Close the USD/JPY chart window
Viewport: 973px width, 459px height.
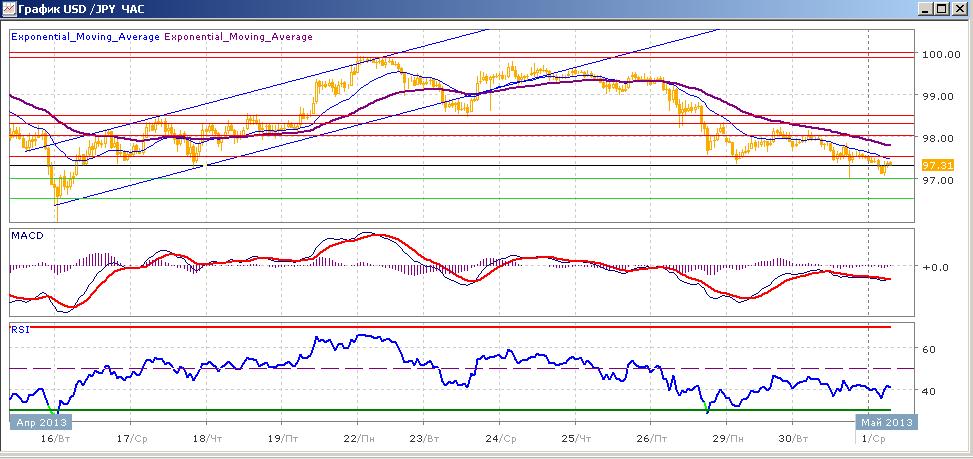(x=959, y=9)
